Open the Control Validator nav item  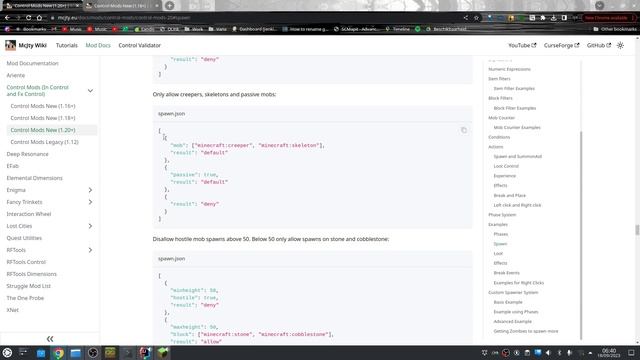coord(140,45)
